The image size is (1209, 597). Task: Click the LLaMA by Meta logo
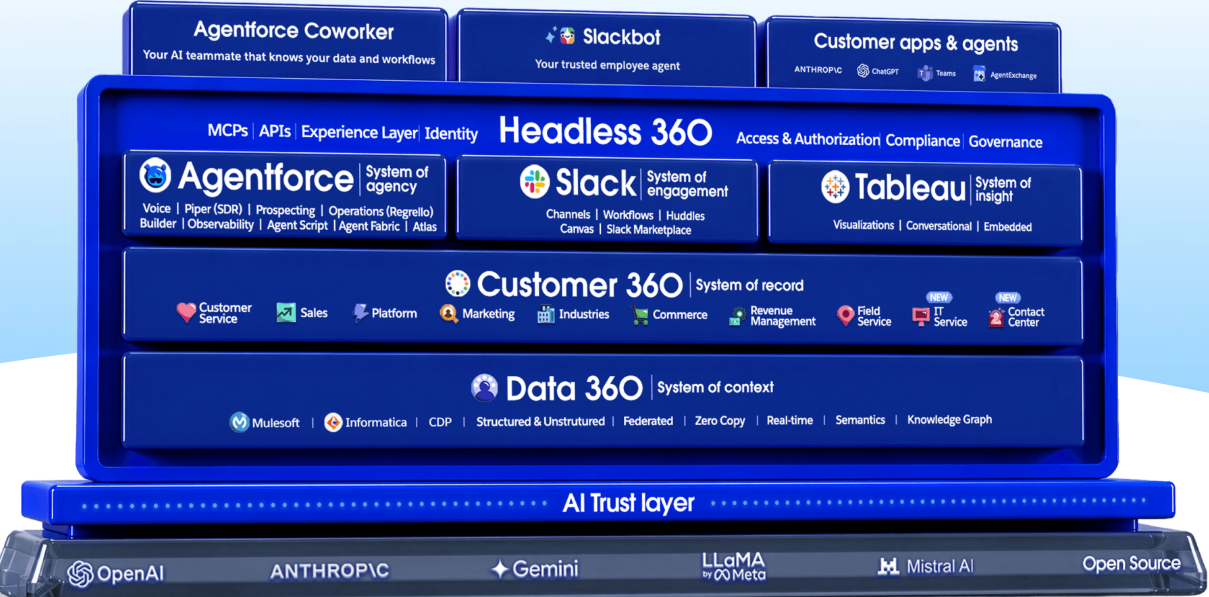(733, 566)
